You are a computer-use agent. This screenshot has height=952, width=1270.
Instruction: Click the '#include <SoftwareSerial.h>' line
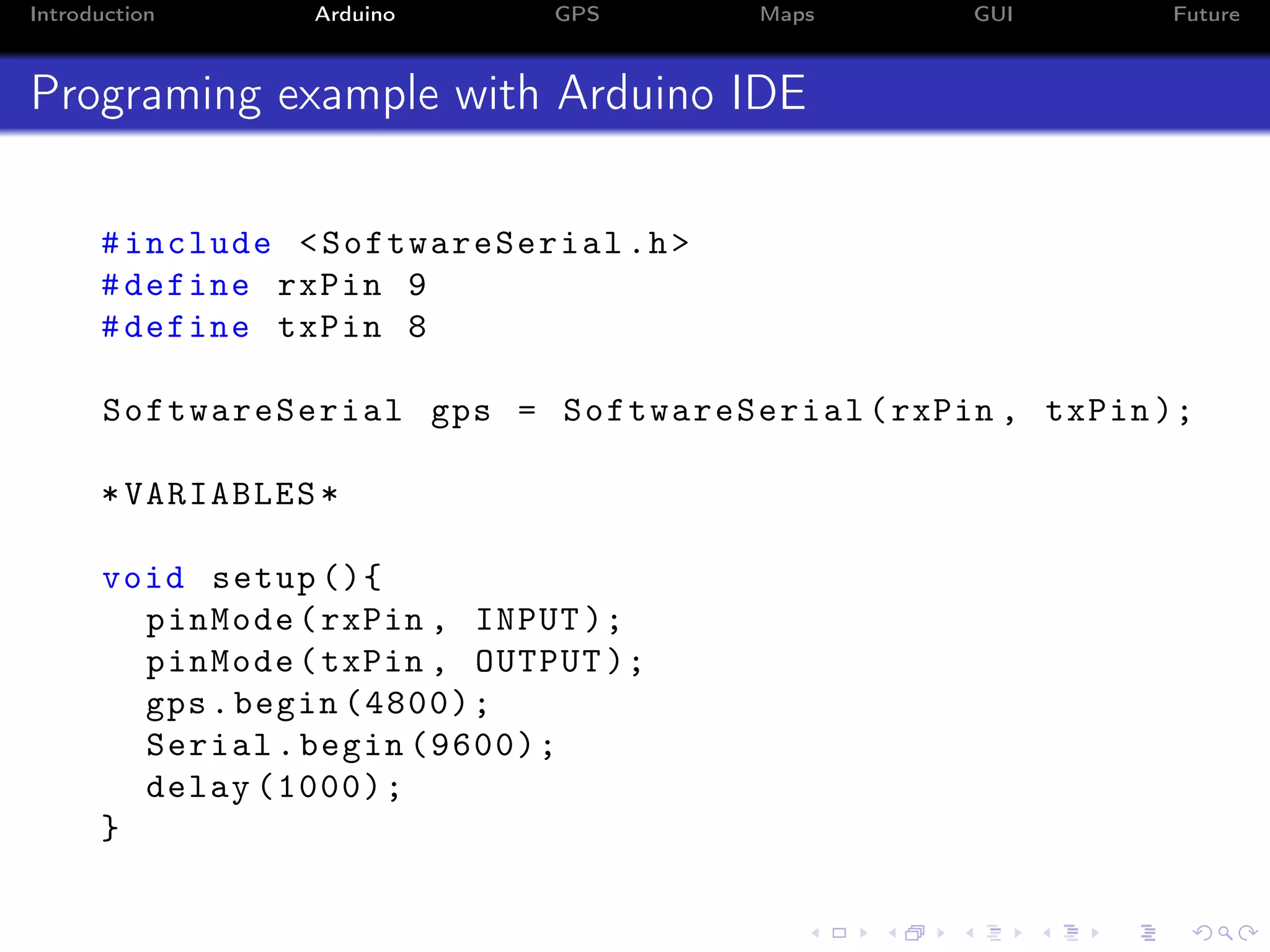coord(396,243)
